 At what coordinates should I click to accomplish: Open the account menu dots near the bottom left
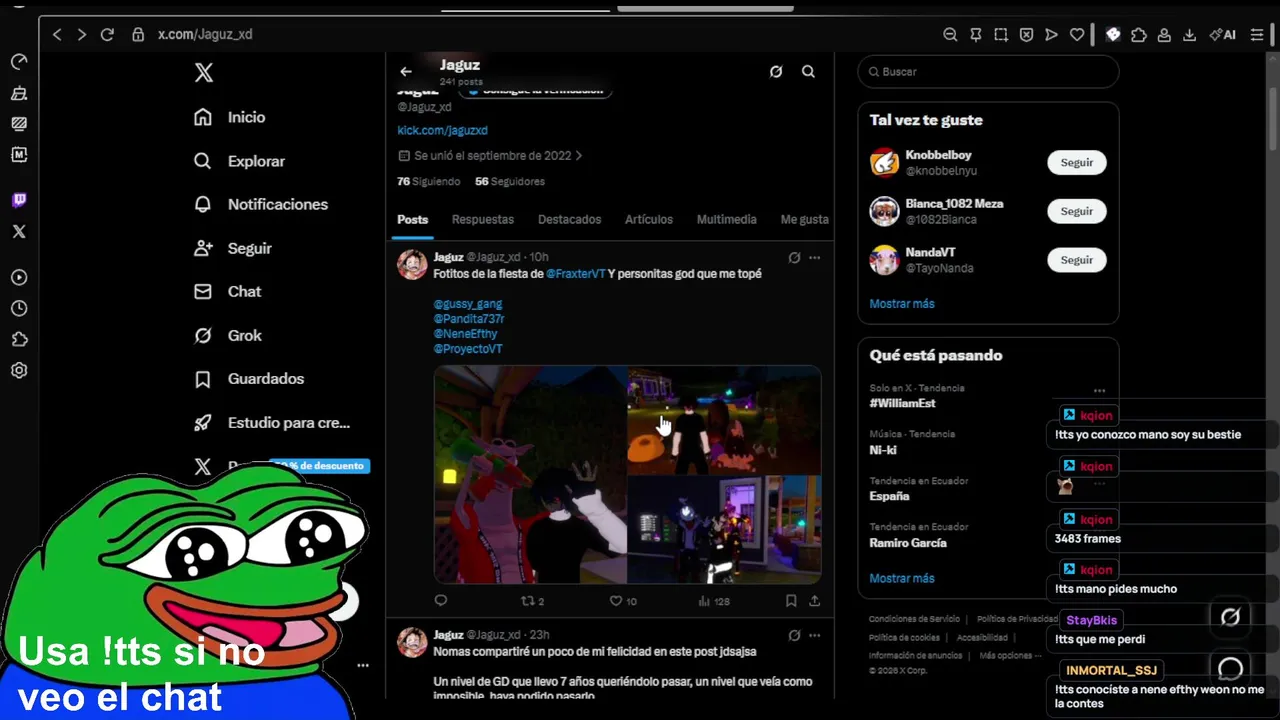click(363, 665)
